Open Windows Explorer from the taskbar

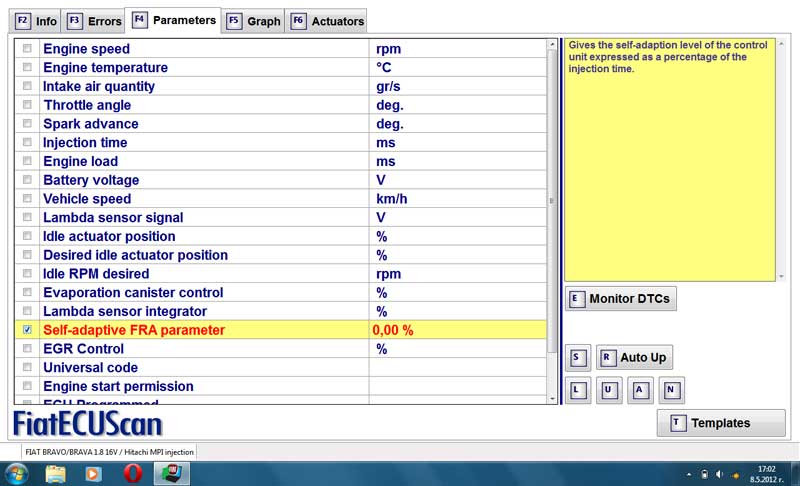pos(56,473)
